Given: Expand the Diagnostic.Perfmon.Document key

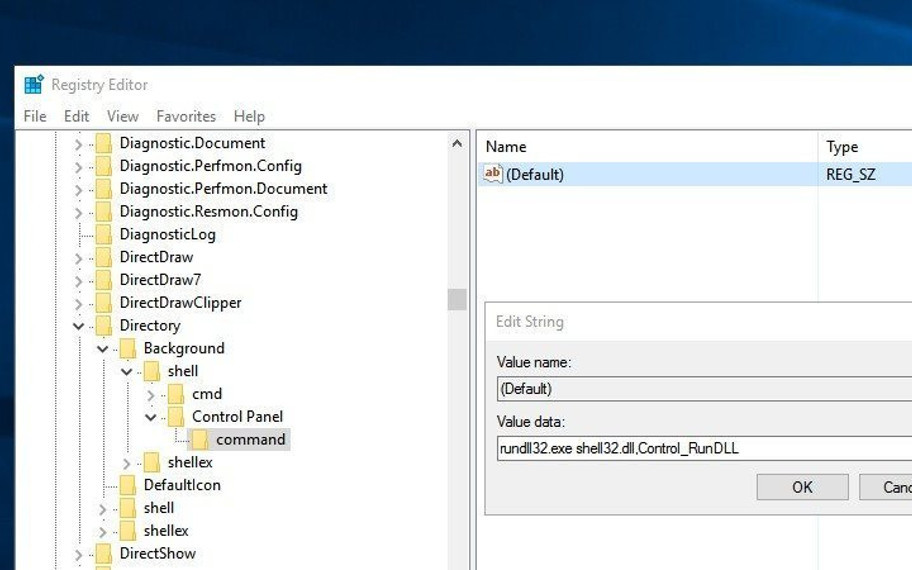Looking at the screenshot, I should [79, 190].
